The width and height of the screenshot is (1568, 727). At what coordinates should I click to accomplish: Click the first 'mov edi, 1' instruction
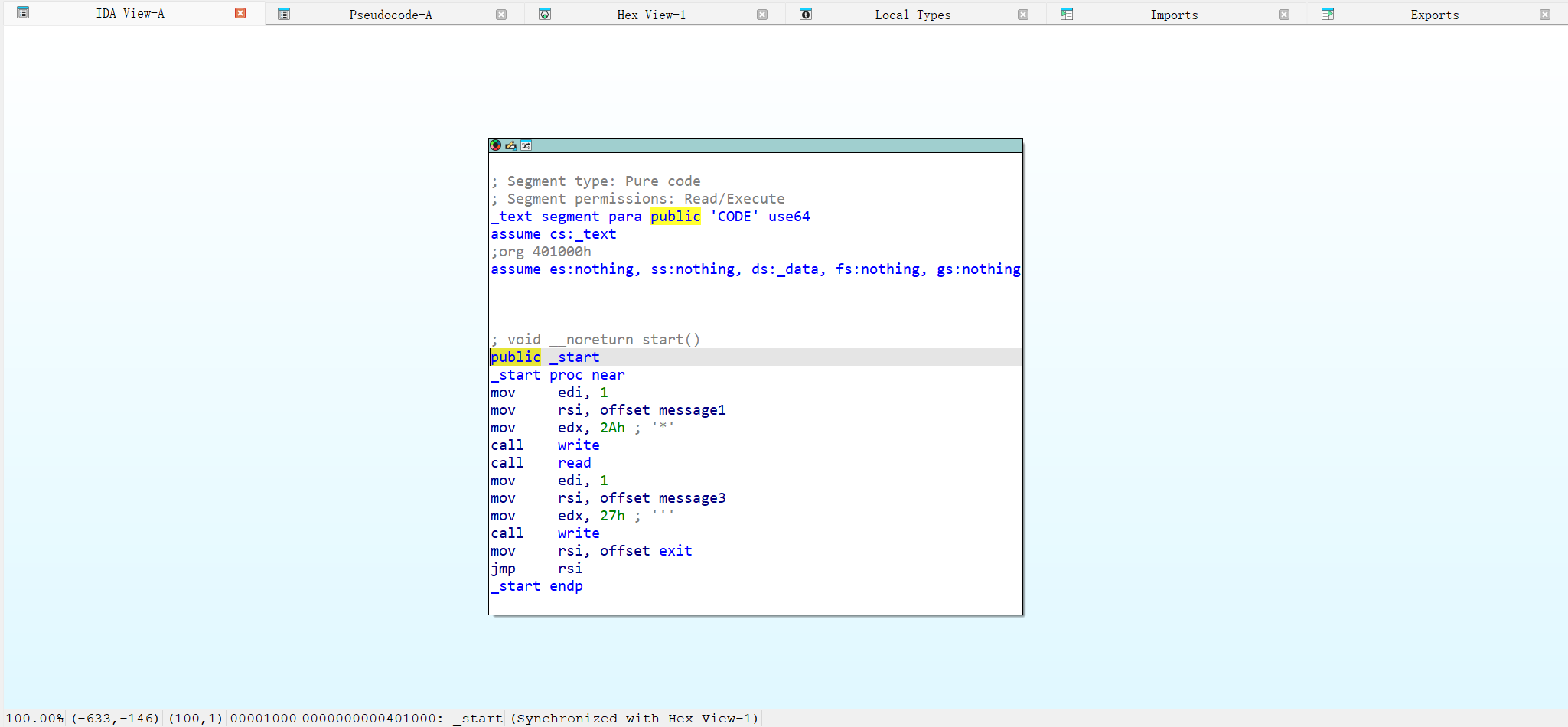pyautogui.click(x=549, y=393)
